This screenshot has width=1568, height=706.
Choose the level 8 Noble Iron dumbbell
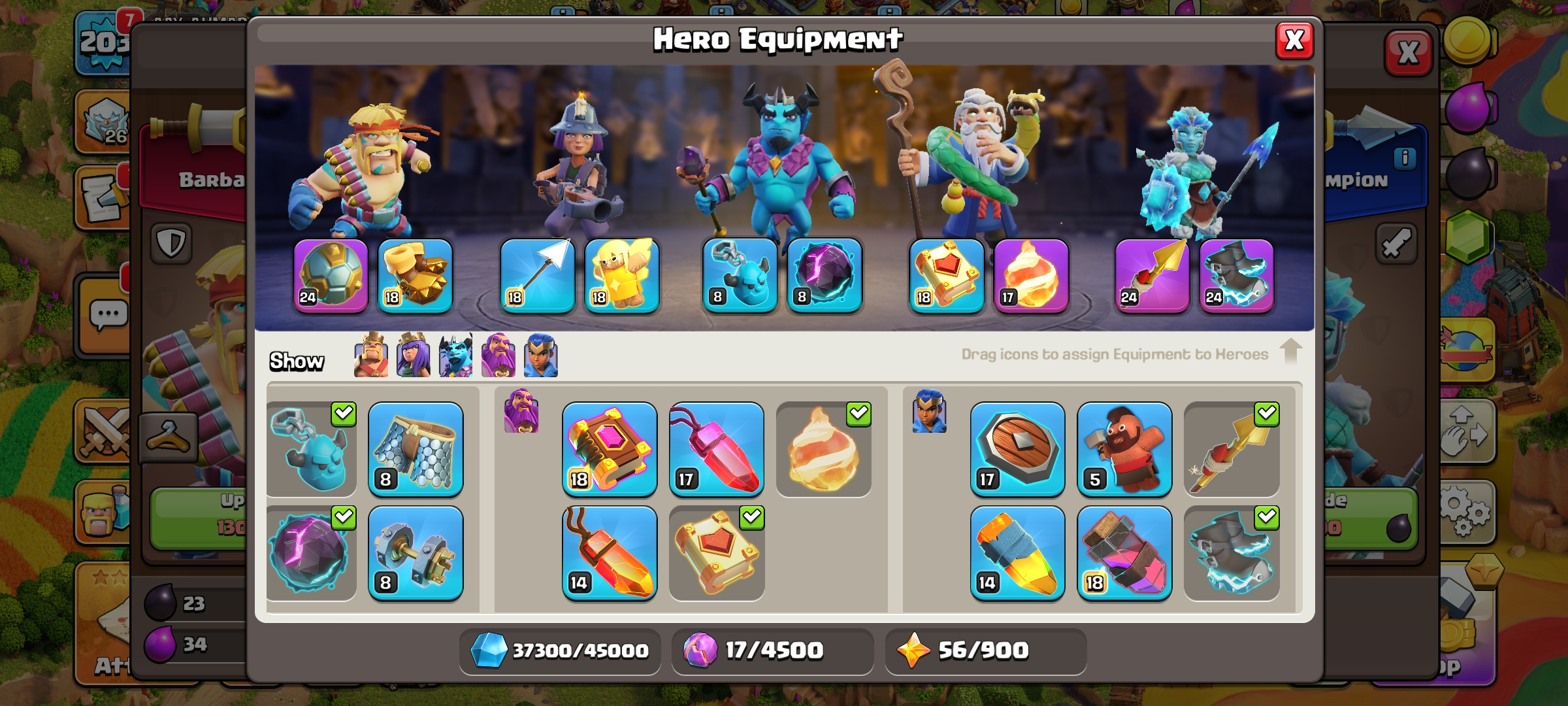(x=416, y=553)
